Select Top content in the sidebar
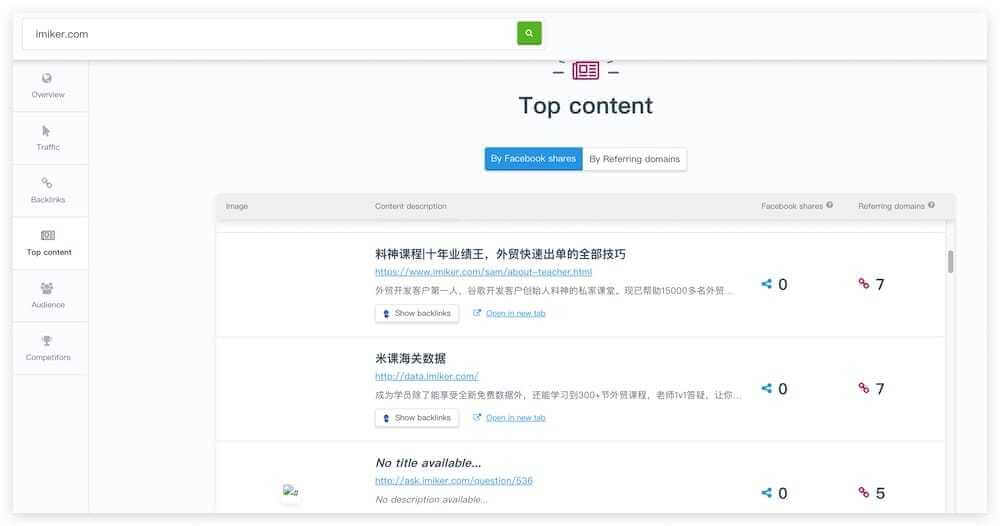Image resolution: width=1000 pixels, height=526 pixels. (48, 243)
